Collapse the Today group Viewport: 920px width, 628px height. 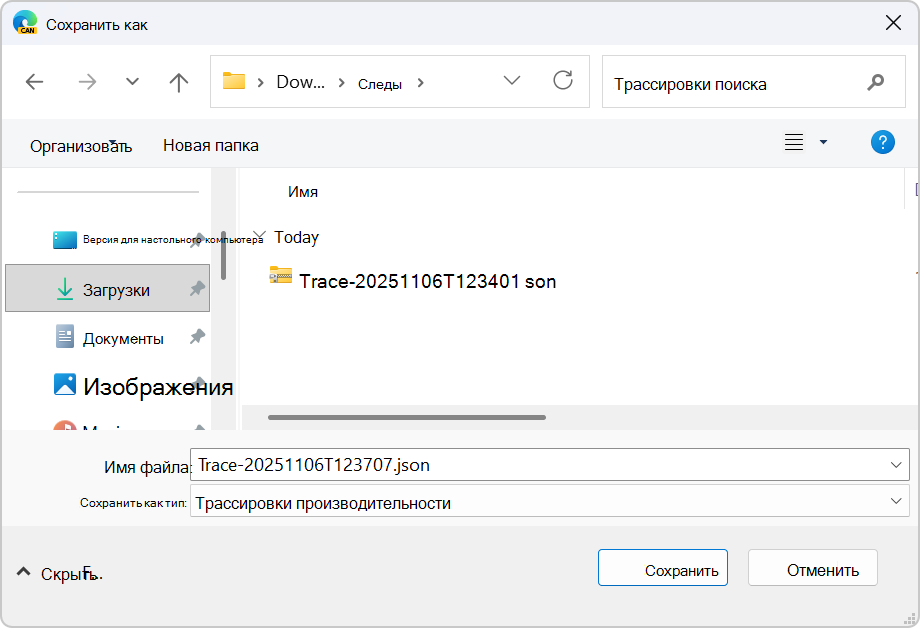[259, 237]
